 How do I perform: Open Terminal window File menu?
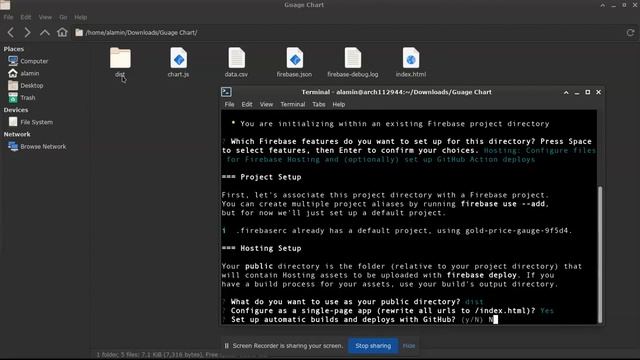pos(229,104)
